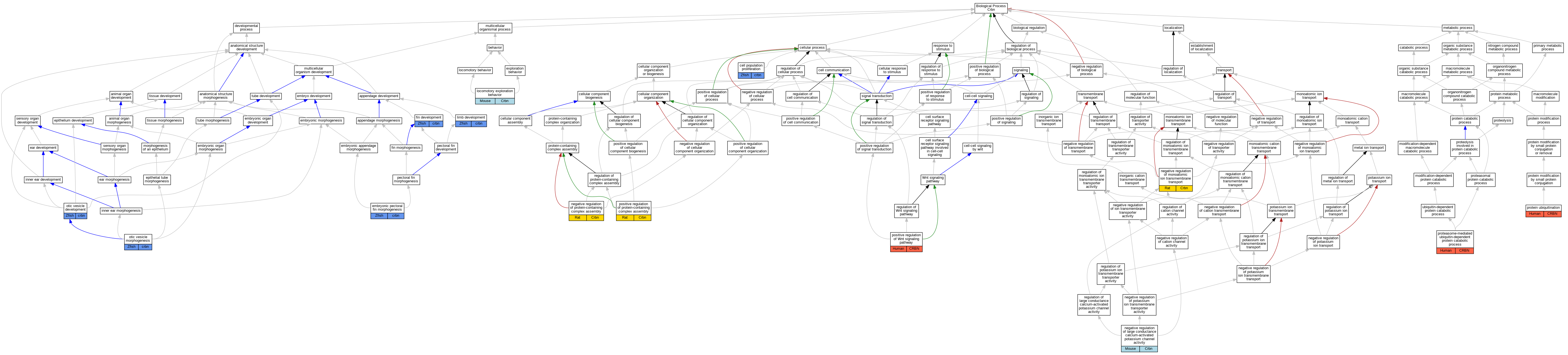Select 'inorganic ion transmembrane transport' node
Viewport: 1568px width, 355px height.
1048,120
